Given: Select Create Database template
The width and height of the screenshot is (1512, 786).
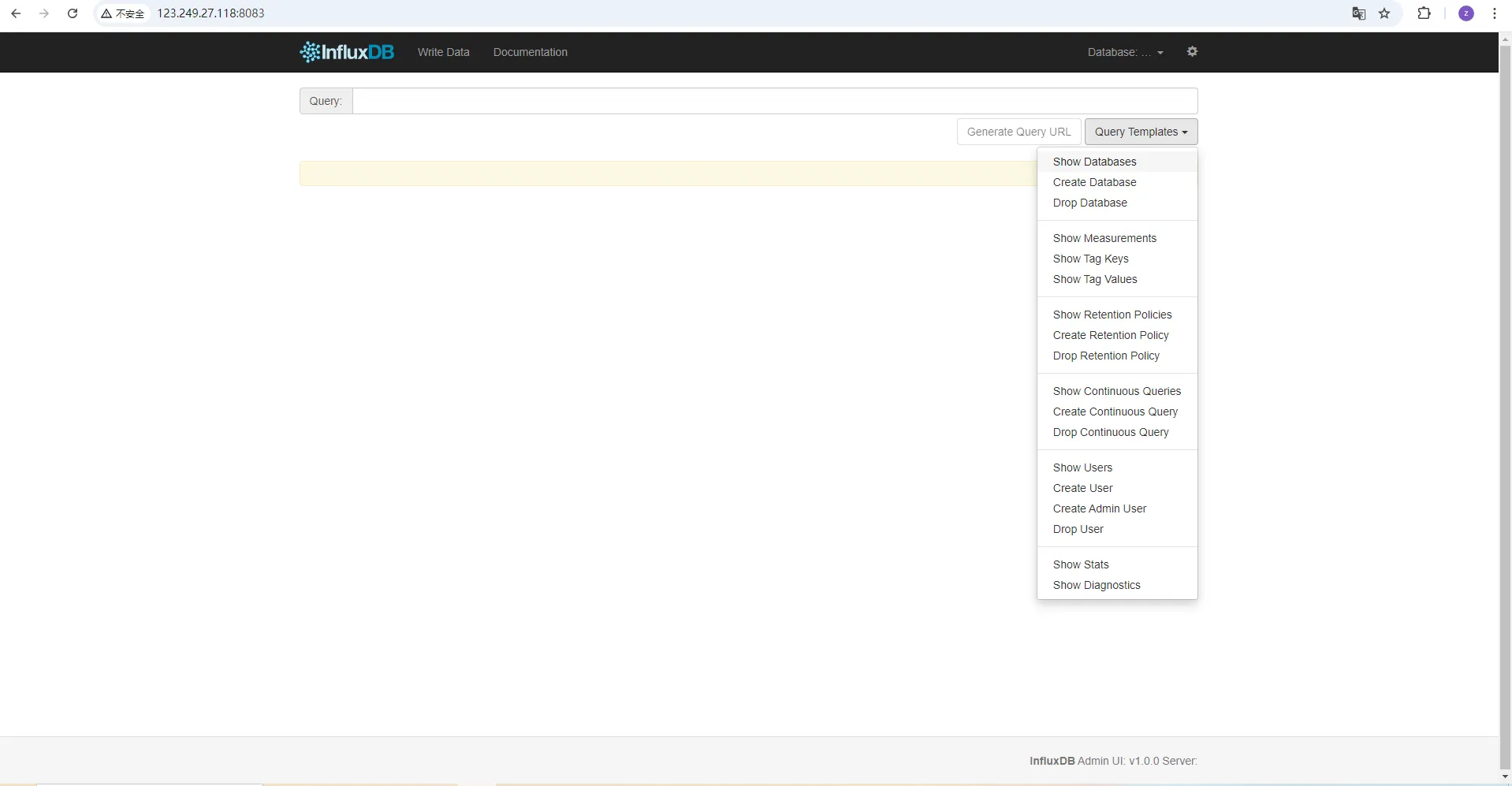Looking at the screenshot, I should (x=1117, y=182).
